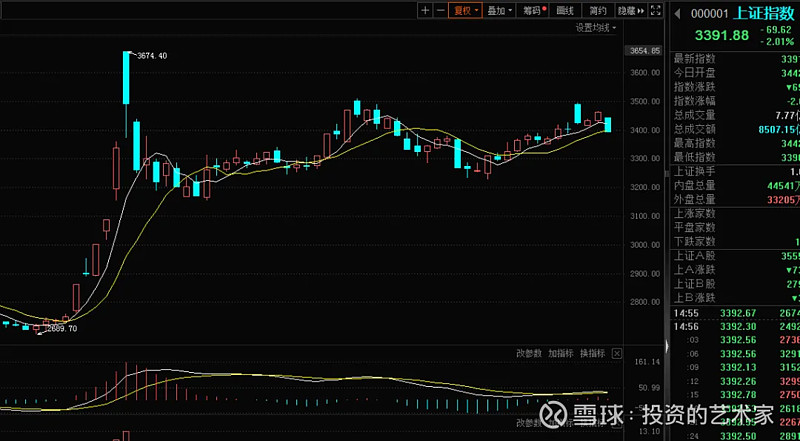Viewport: 800px width, 441px height.
Task: Toggle the 筹码 chip distribution view
Action: 534,10
